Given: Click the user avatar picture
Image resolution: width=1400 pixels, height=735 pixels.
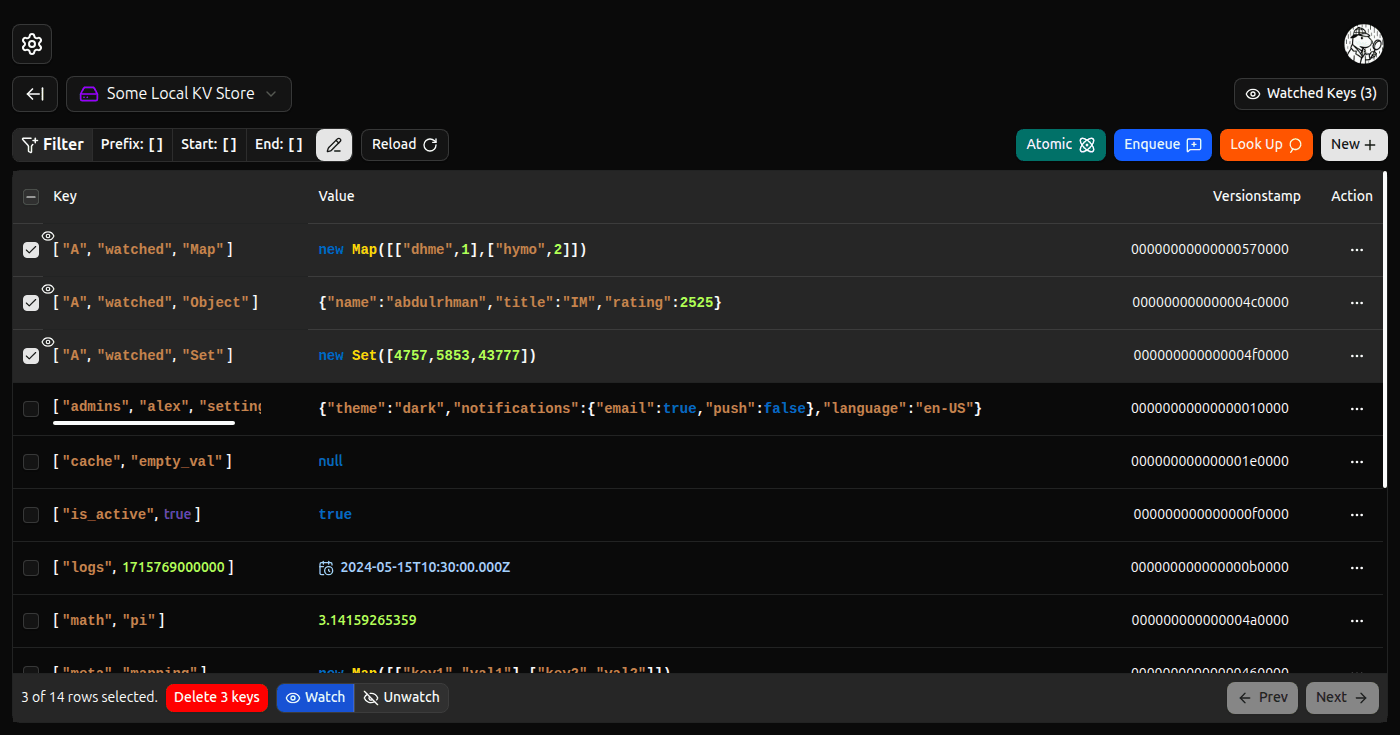Looking at the screenshot, I should pos(1364,44).
